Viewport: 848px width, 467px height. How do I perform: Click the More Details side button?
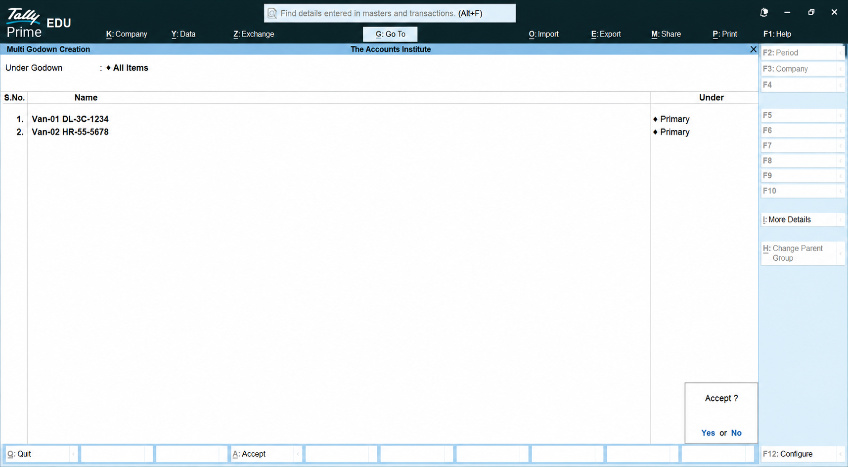point(801,219)
